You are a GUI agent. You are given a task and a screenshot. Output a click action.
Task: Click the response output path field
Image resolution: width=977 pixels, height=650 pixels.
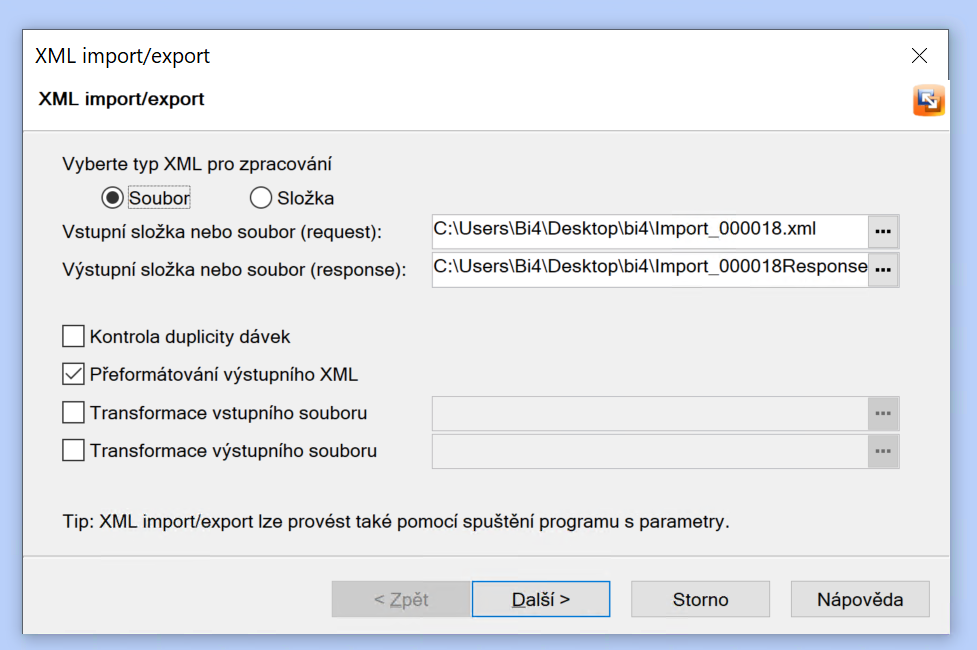648,268
